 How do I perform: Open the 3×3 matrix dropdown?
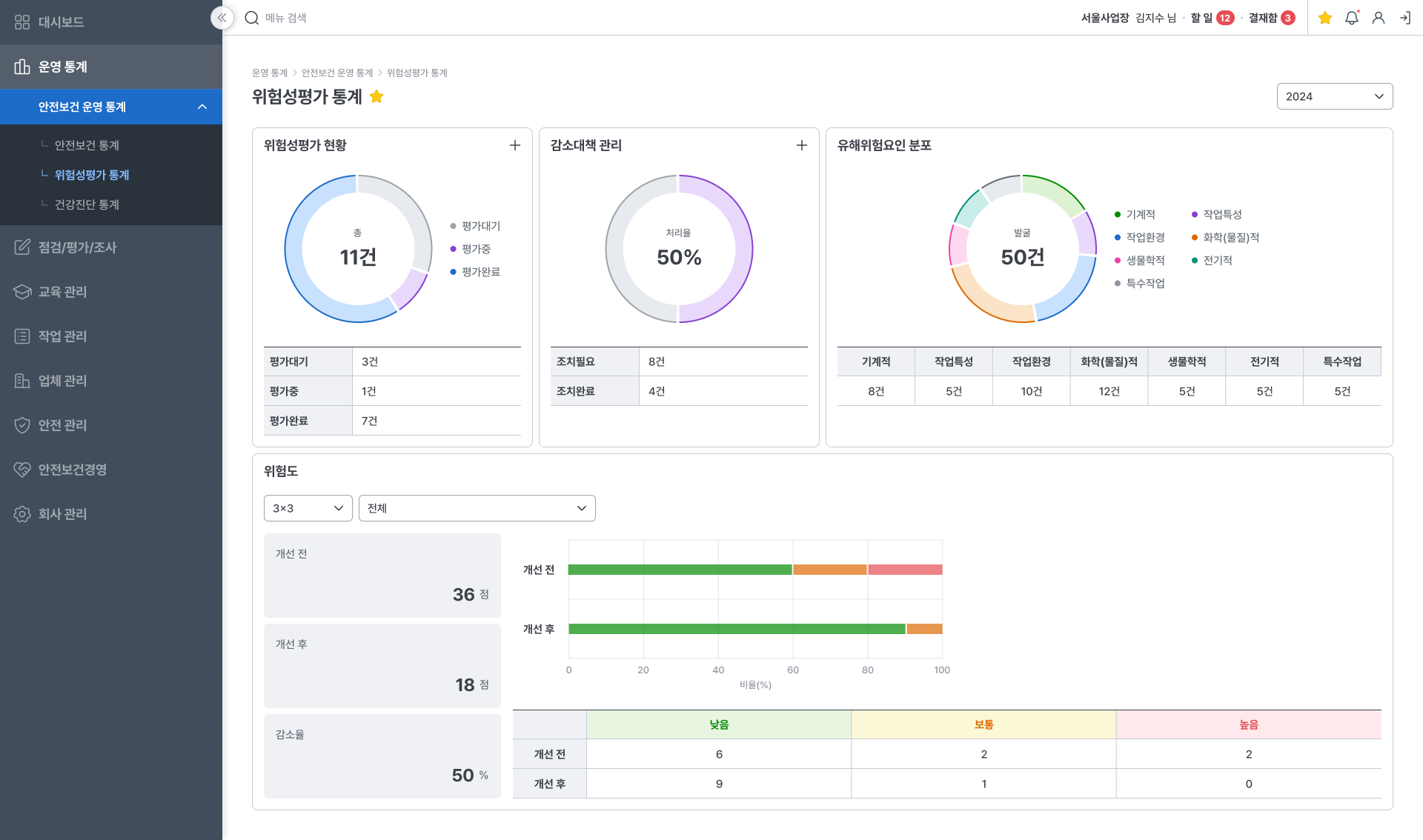pyautogui.click(x=308, y=508)
